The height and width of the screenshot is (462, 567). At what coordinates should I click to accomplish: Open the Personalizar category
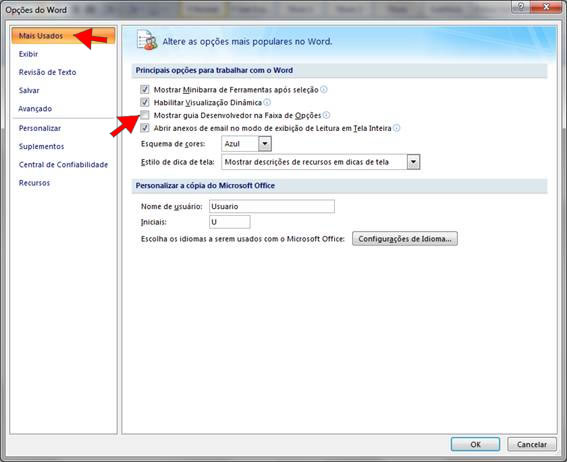coord(40,128)
